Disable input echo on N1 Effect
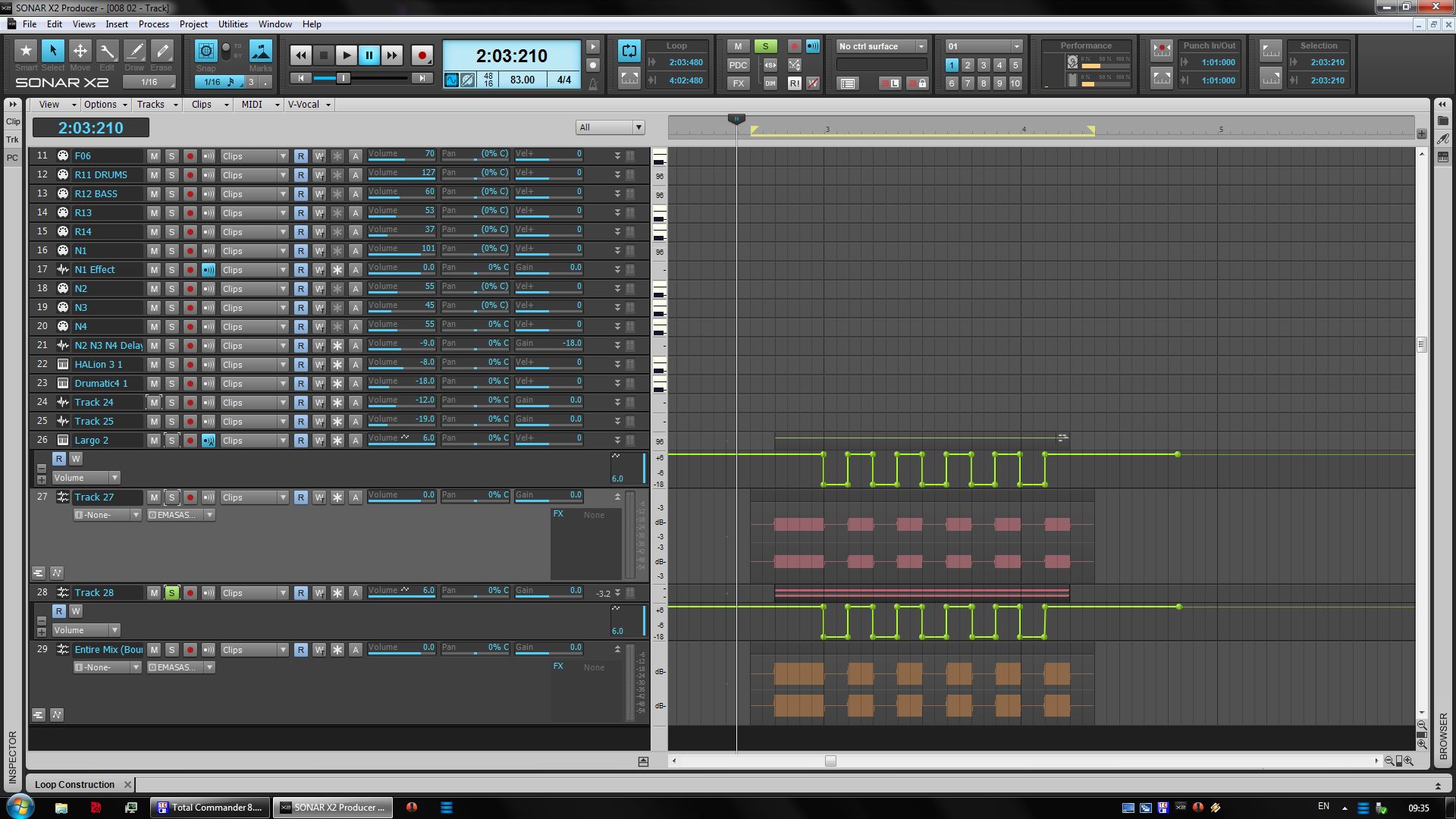1456x819 pixels. point(209,269)
